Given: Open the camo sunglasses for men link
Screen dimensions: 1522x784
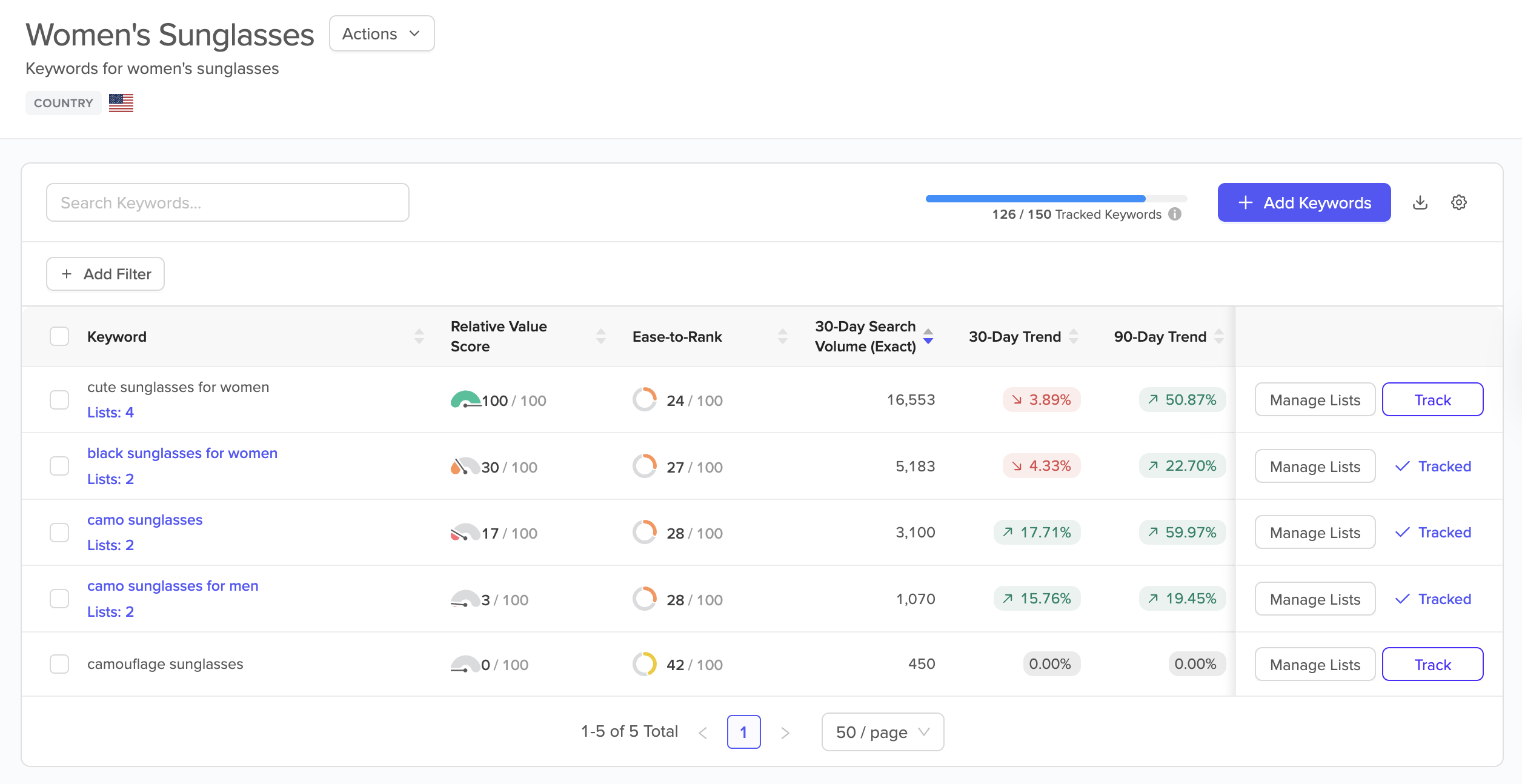Looking at the screenshot, I should [x=173, y=586].
